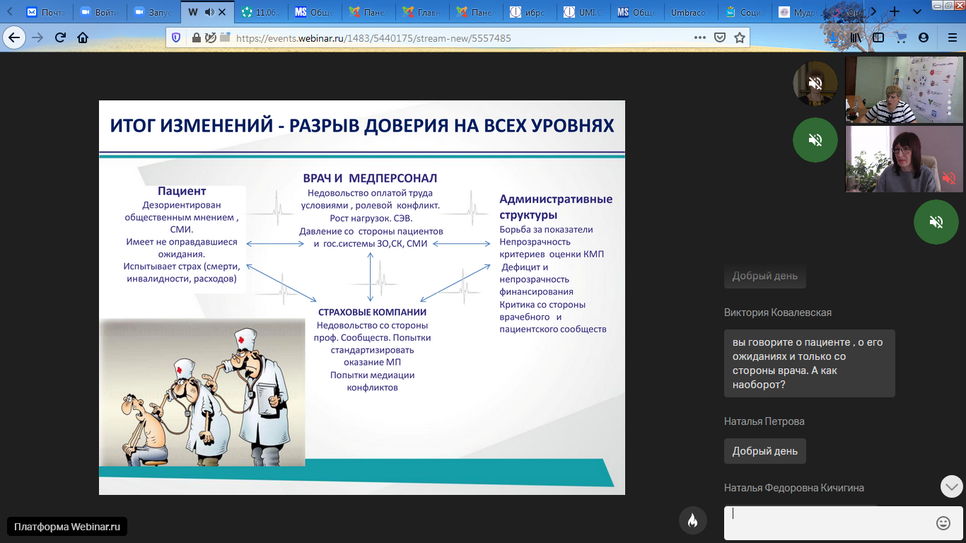Screen dimensions: 966x543
Task: Unmute the middle green speaker circle
Action: [x=815, y=140]
